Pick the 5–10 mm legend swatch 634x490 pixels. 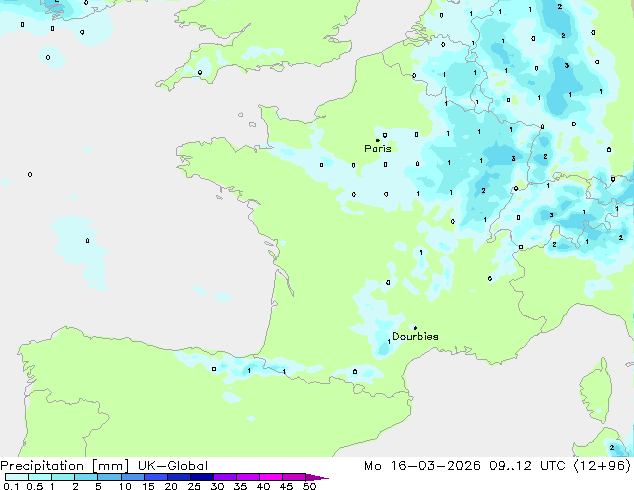click(109, 477)
